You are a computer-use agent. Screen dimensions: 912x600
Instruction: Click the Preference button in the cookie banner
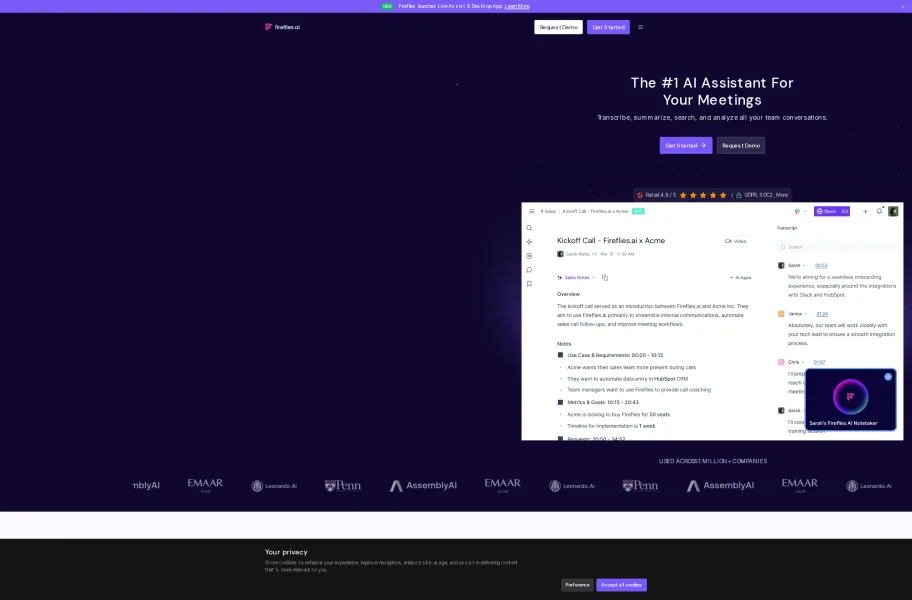pos(578,585)
